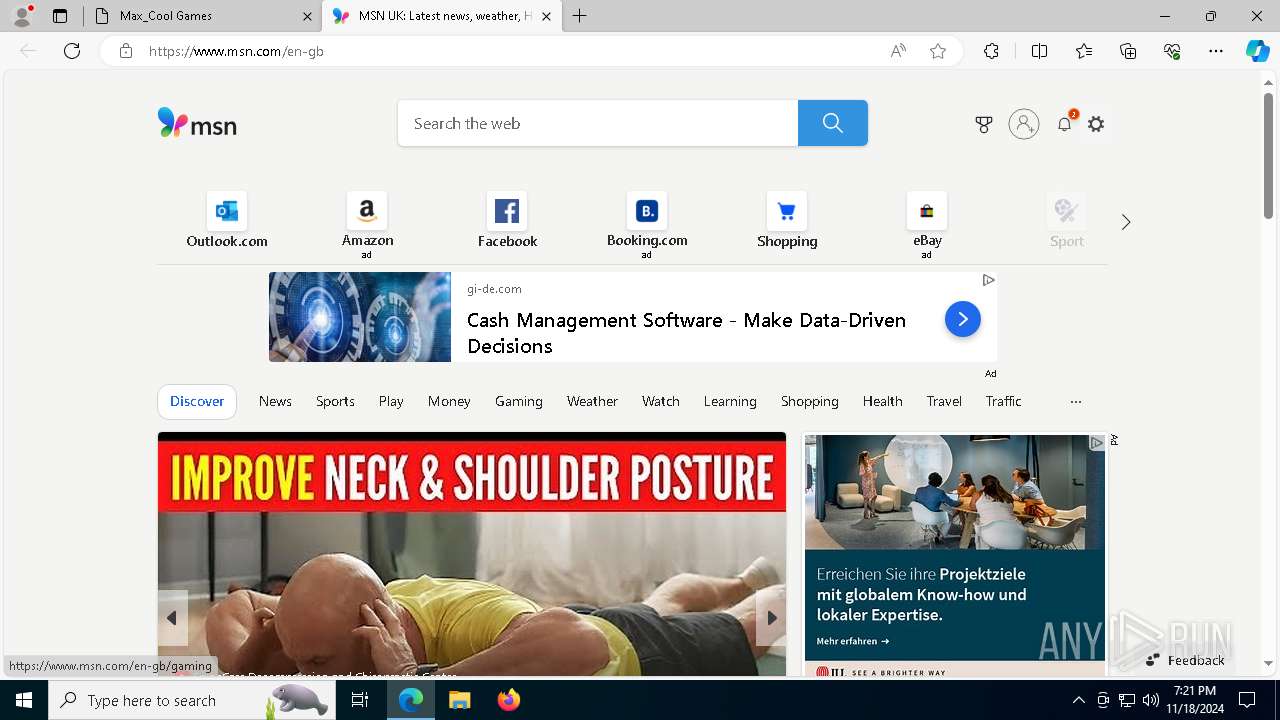Click the blue web search button

[x=833, y=123]
